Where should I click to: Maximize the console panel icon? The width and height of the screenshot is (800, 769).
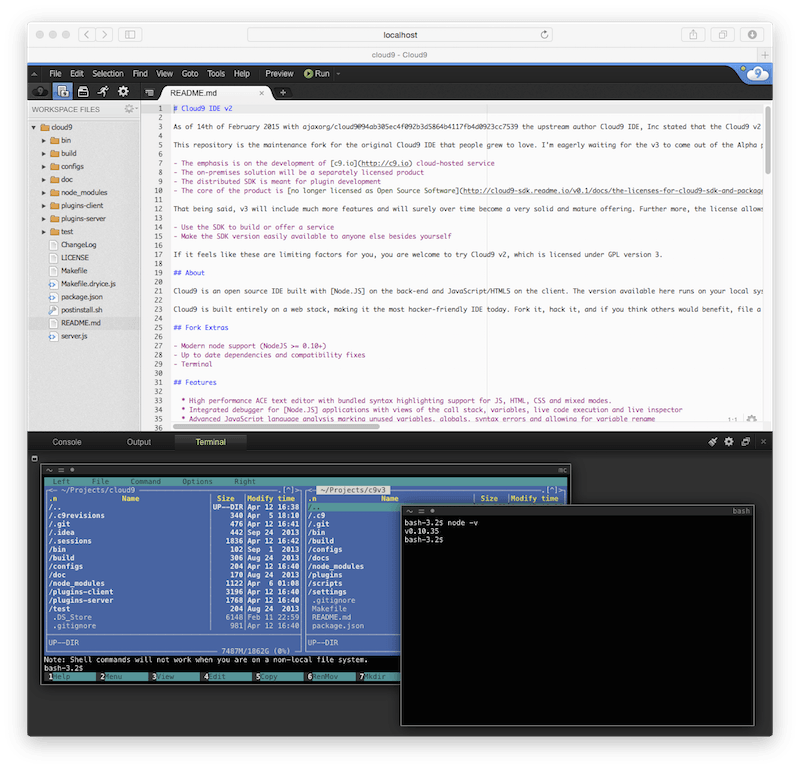(x=745, y=442)
